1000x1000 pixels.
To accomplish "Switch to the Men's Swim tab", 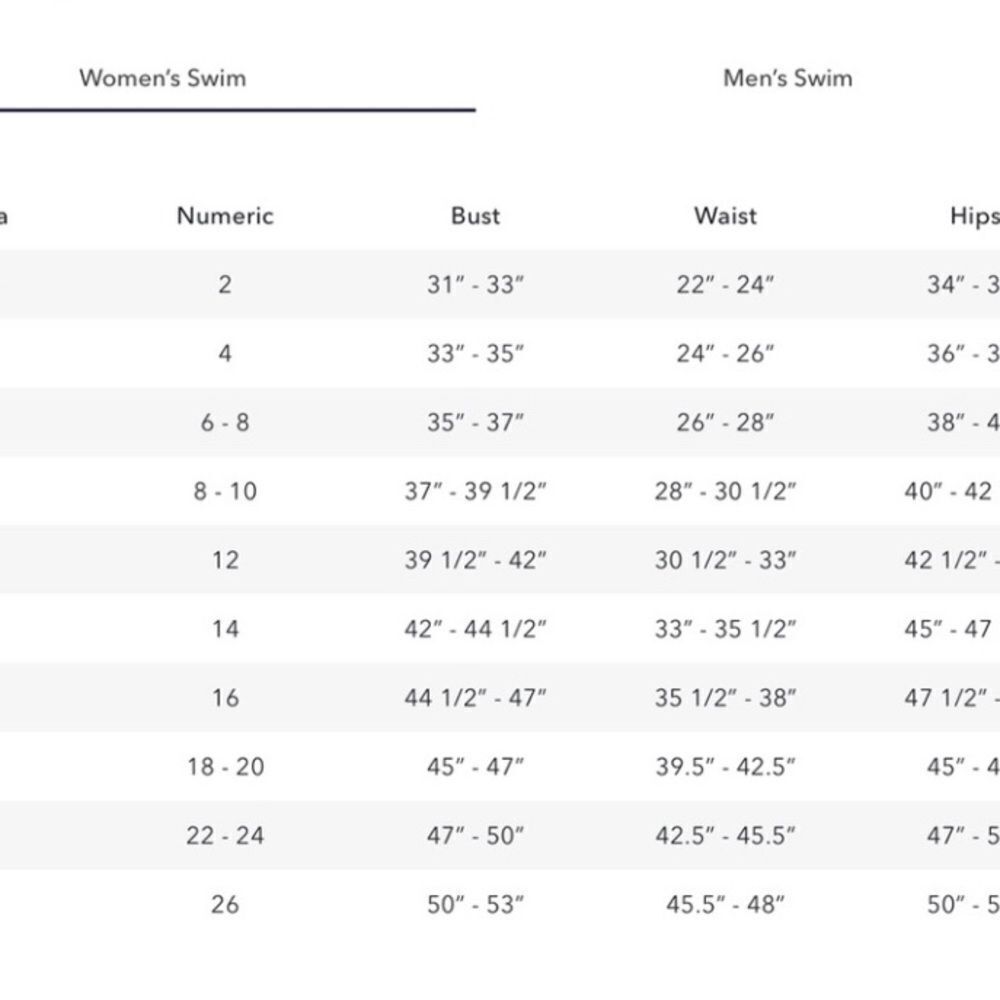I will [788, 78].
